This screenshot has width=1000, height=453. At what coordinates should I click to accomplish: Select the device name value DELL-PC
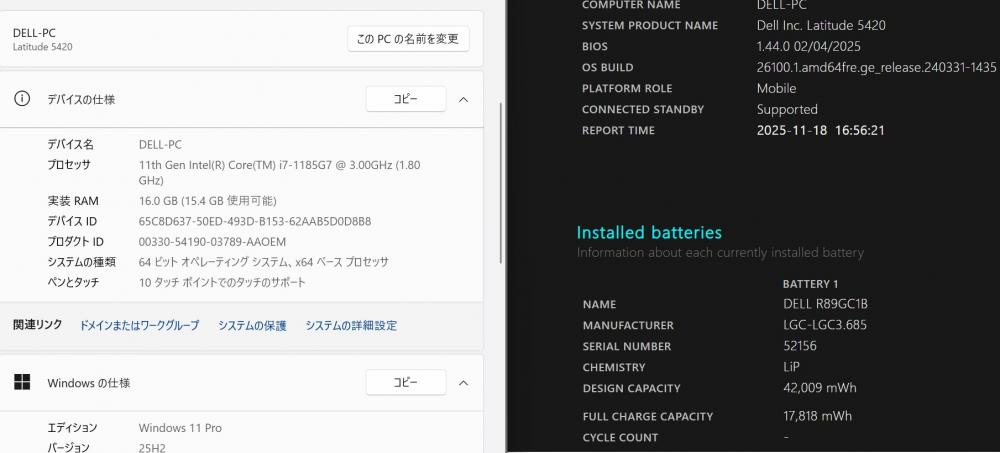tap(160, 145)
